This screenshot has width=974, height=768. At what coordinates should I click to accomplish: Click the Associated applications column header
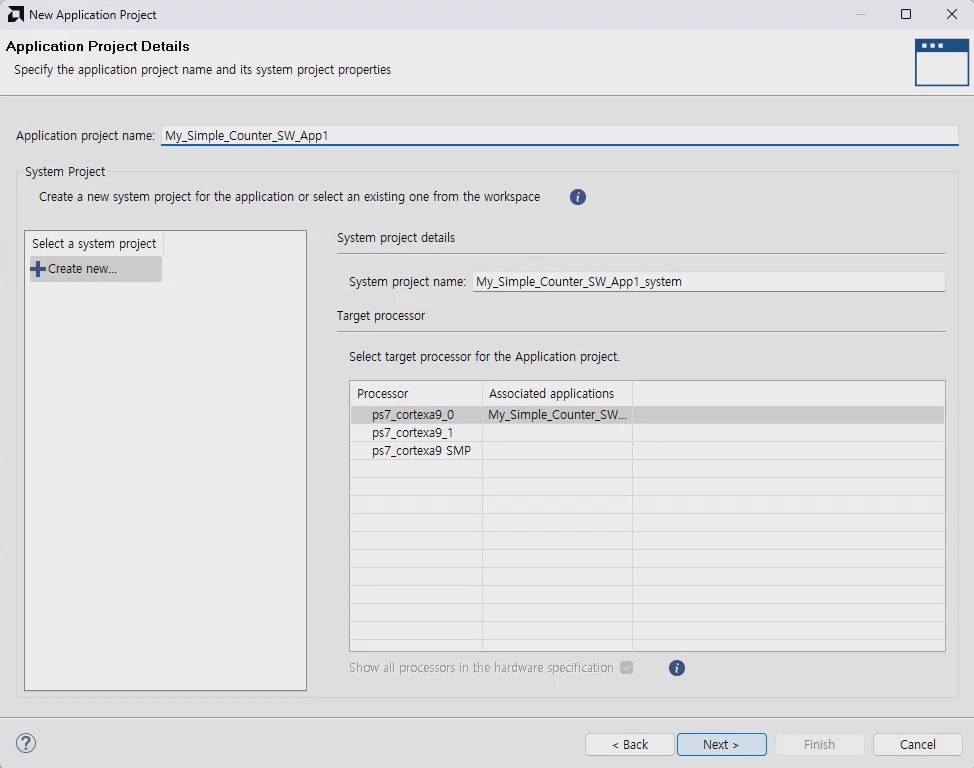tap(557, 393)
